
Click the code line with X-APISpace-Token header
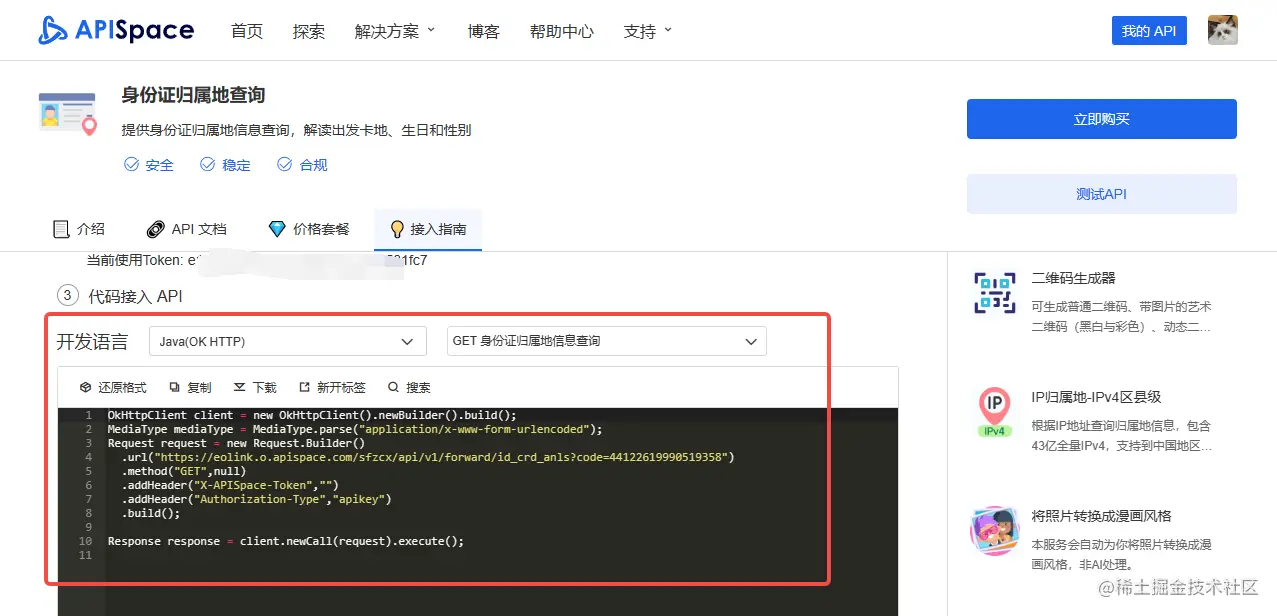pyautogui.click(x=231, y=485)
